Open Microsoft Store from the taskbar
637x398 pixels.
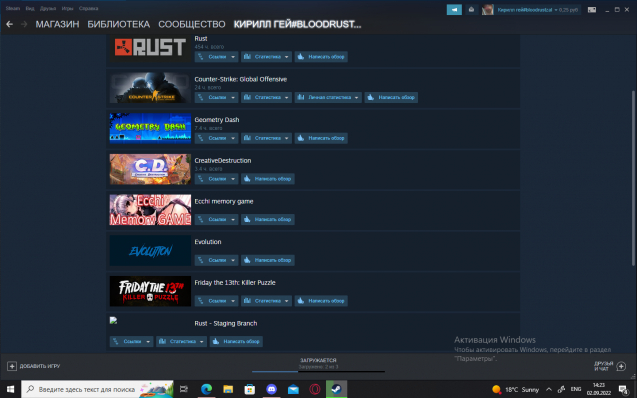coord(249,389)
